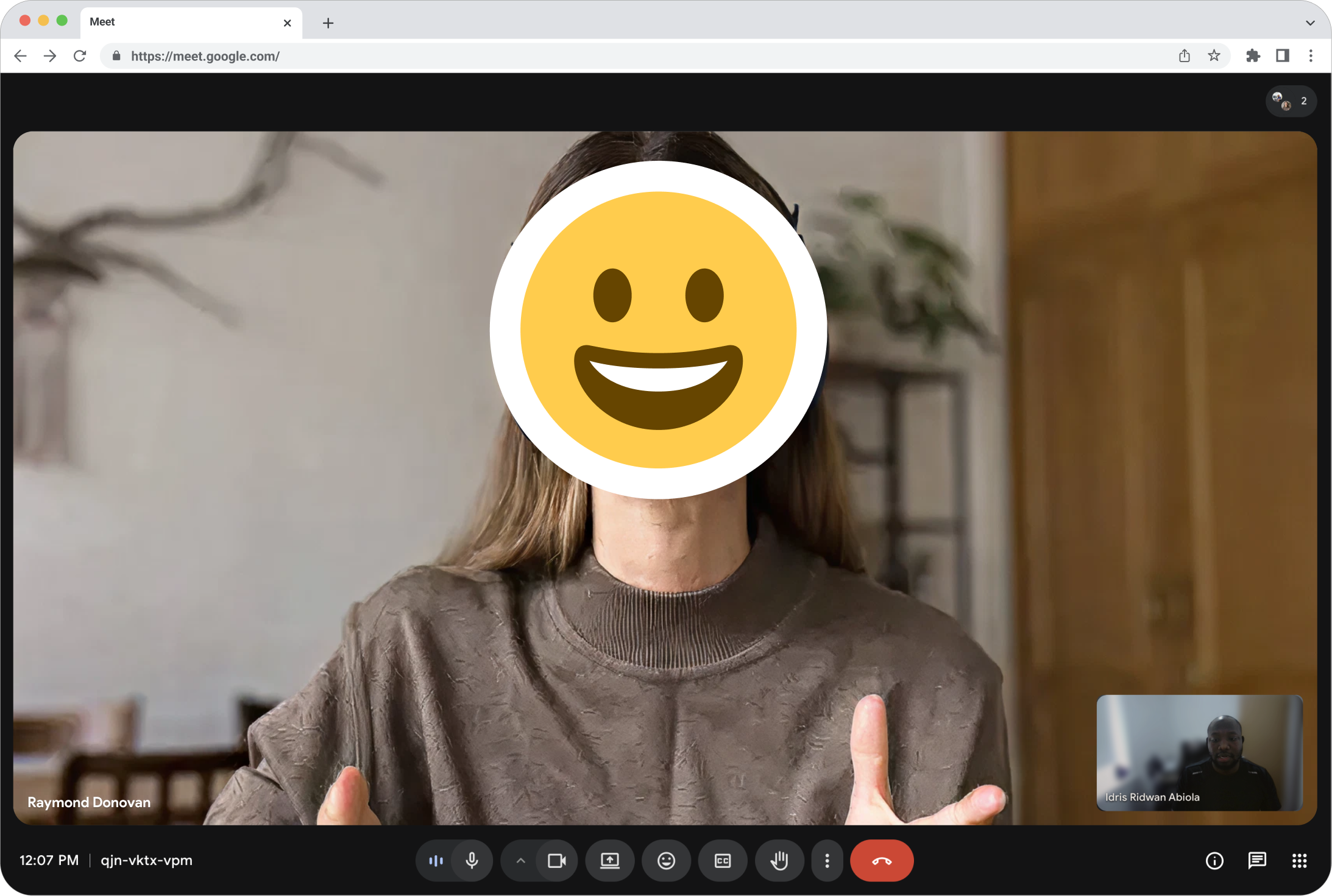View site security lock info

(x=116, y=56)
